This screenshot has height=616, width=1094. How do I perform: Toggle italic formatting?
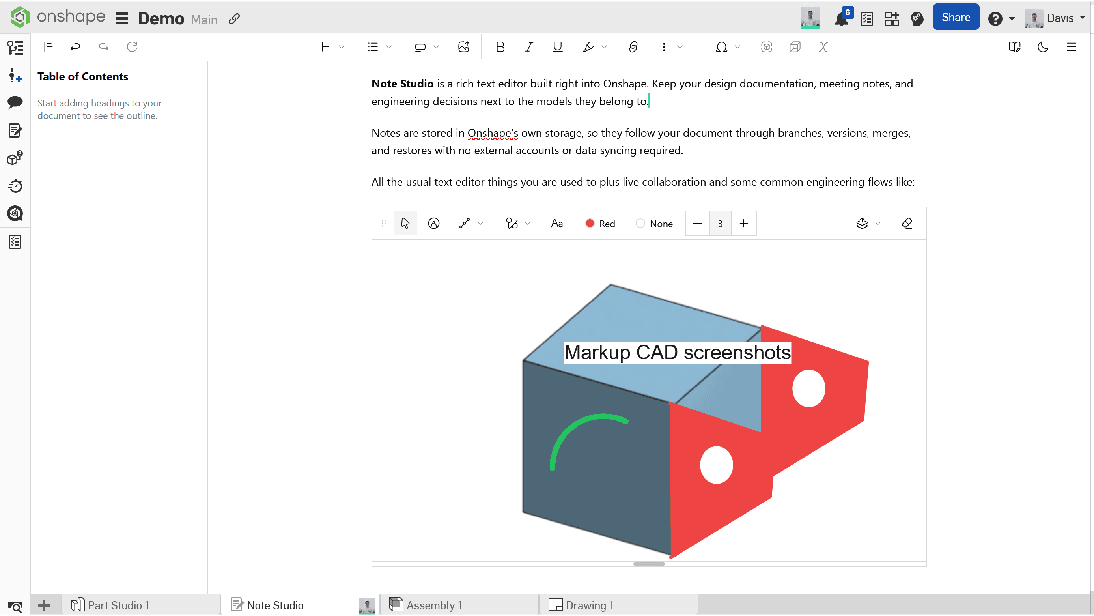[529, 47]
